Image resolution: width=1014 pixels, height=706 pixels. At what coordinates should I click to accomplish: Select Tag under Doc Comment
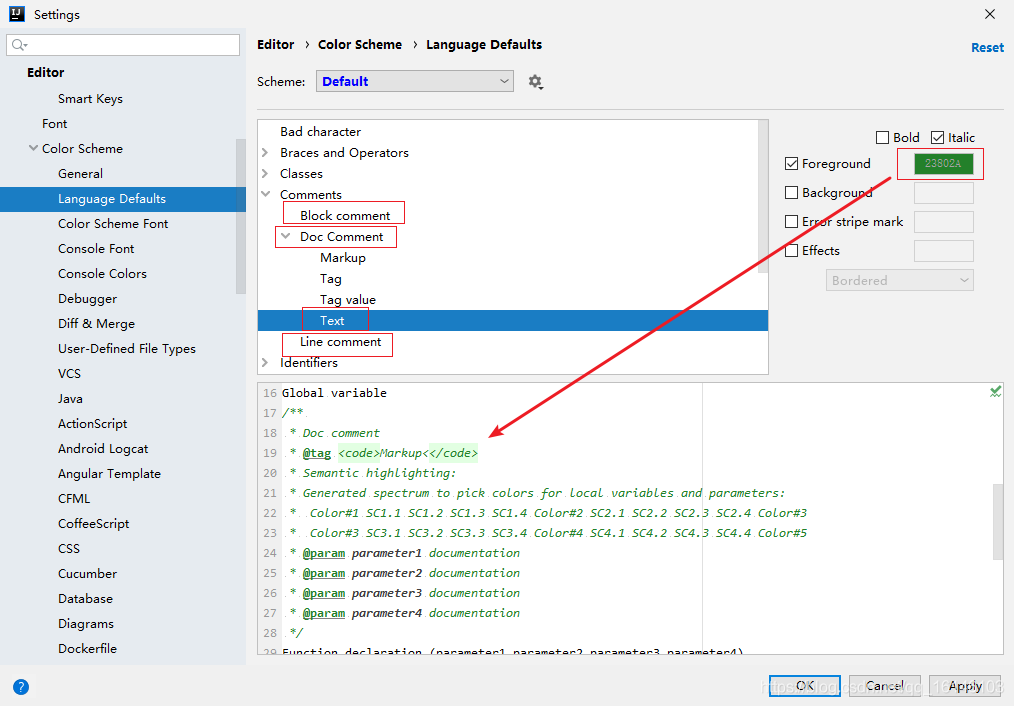(x=330, y=279)
